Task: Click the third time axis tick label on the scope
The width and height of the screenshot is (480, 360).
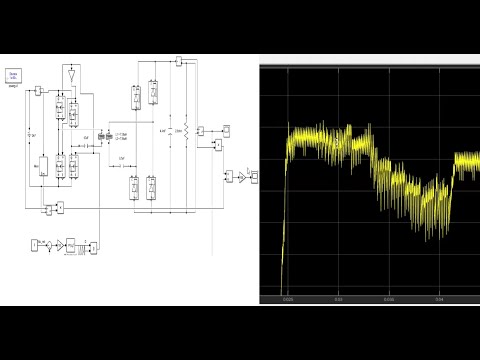Action: (x=389, y=299)
